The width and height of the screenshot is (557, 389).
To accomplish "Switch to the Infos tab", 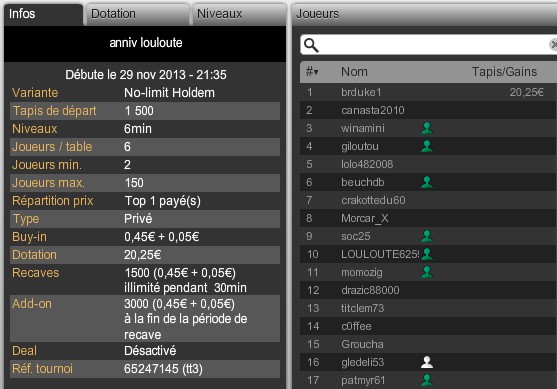I will point(43,14).
